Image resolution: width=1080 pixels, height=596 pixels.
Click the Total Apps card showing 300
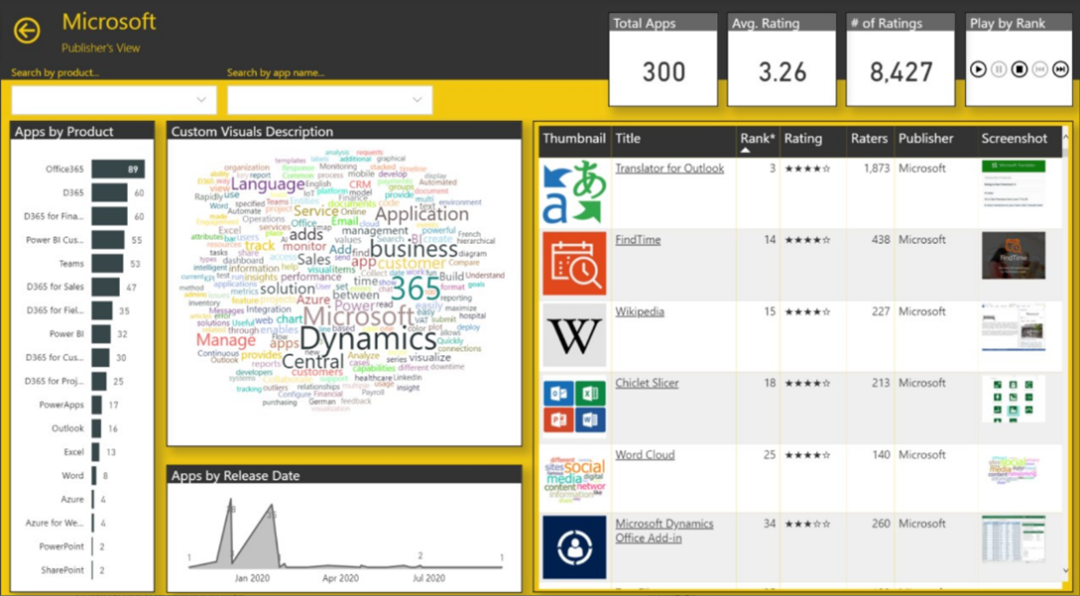click(x=663, y=59)
